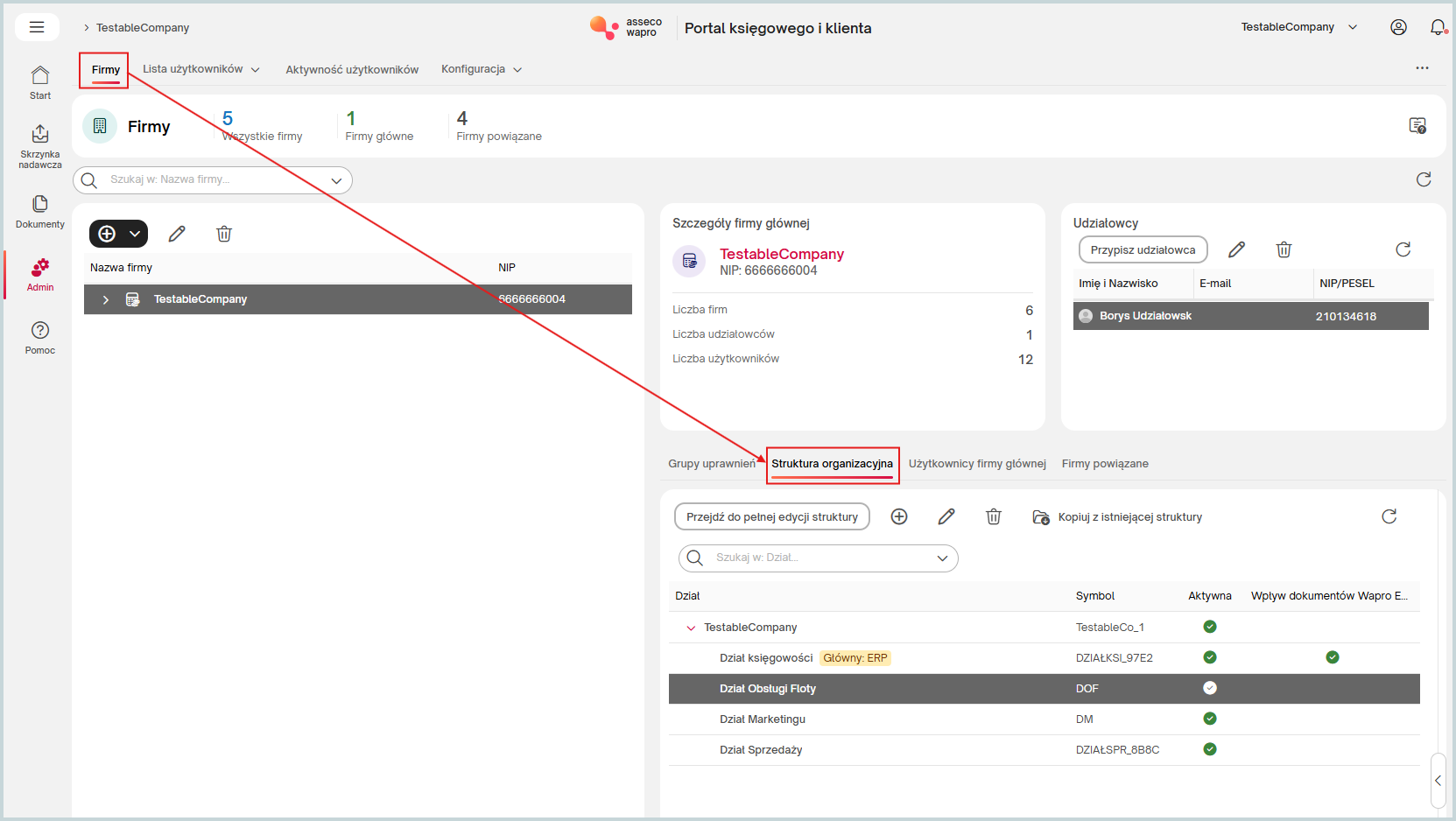
Task: Click Kopiuj z istniejącej struktury
Action: (1117, 517)
